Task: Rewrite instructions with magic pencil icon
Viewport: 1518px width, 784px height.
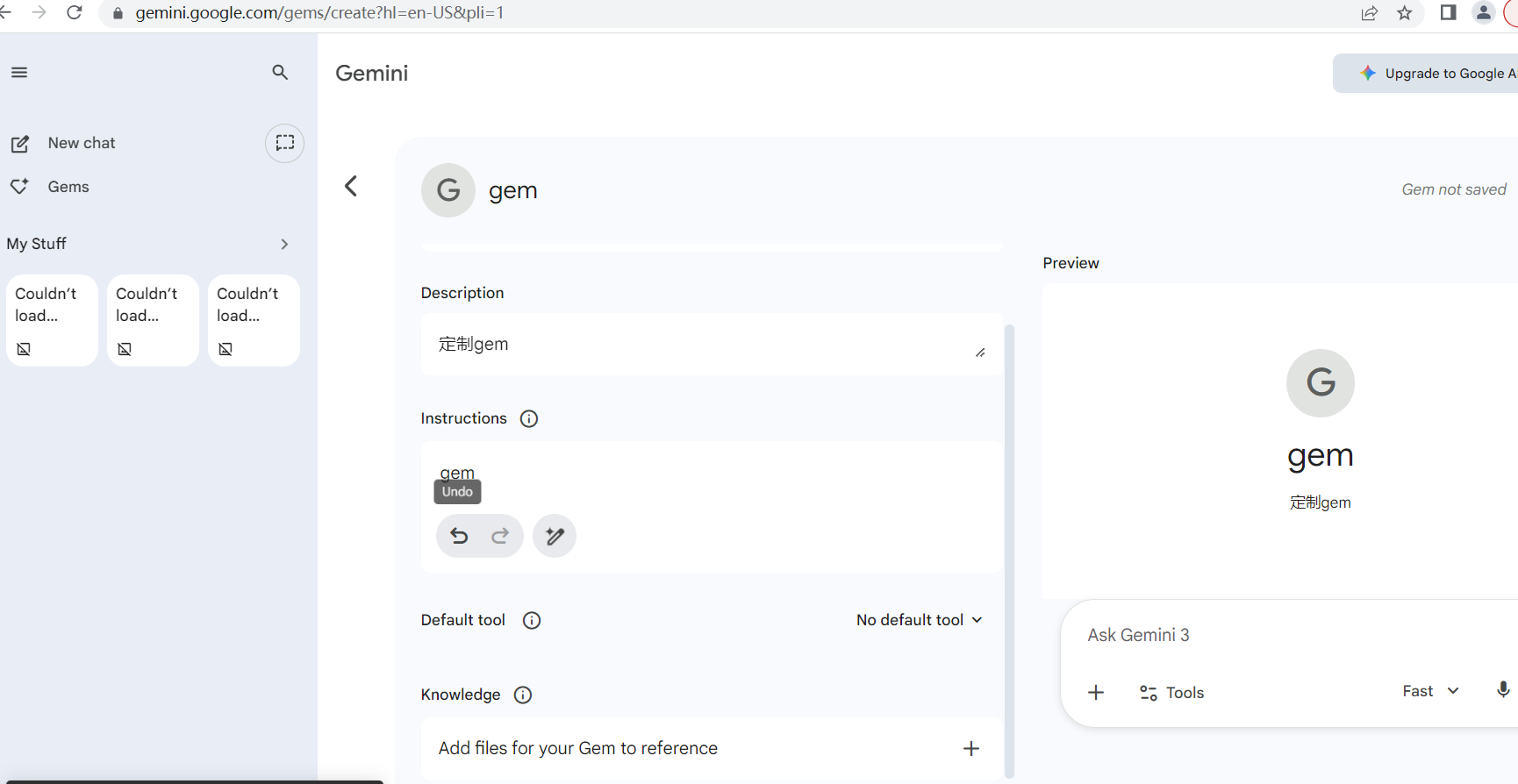Action: (555, 536)
